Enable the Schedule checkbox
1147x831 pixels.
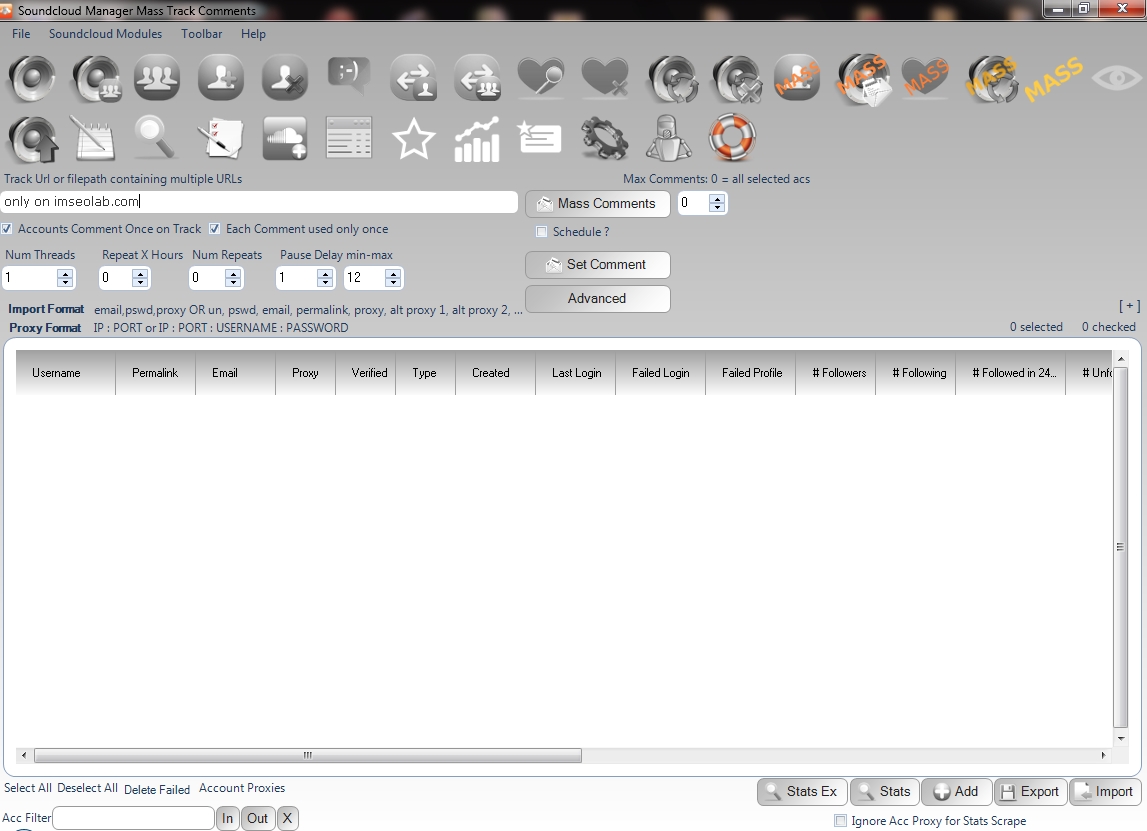541,232
